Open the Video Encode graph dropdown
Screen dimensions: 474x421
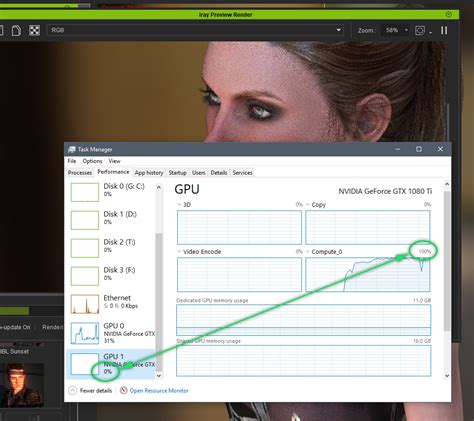coord(180,252)
